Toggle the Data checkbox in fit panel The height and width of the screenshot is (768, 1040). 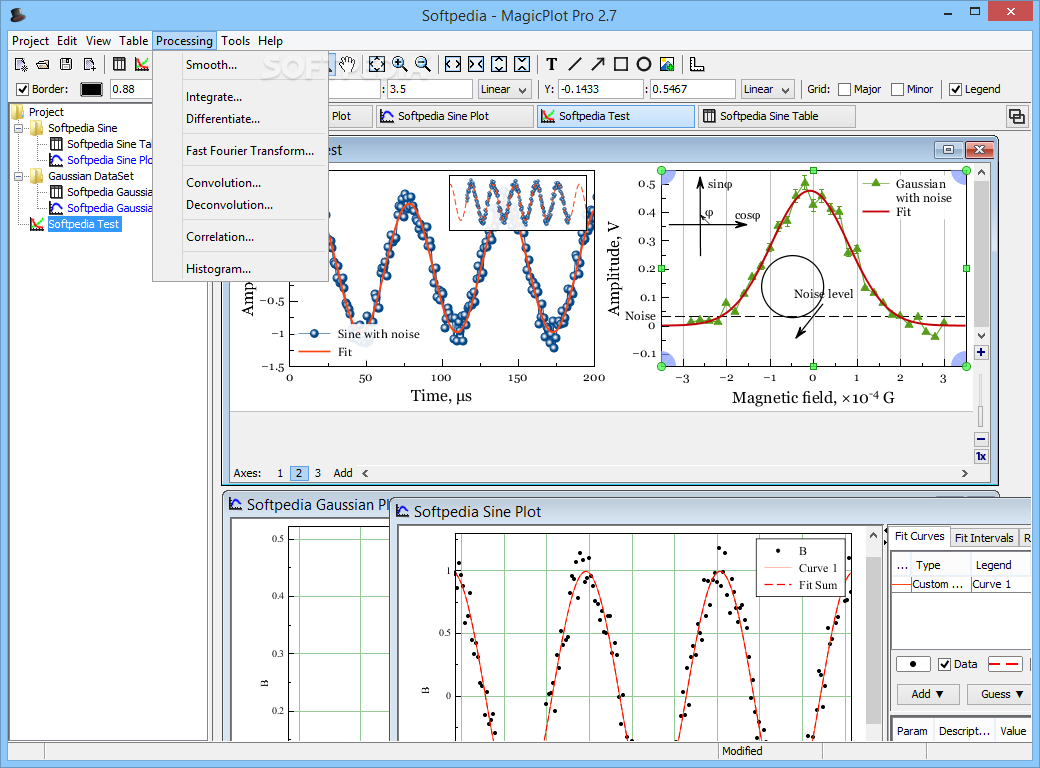coord(944,664)
